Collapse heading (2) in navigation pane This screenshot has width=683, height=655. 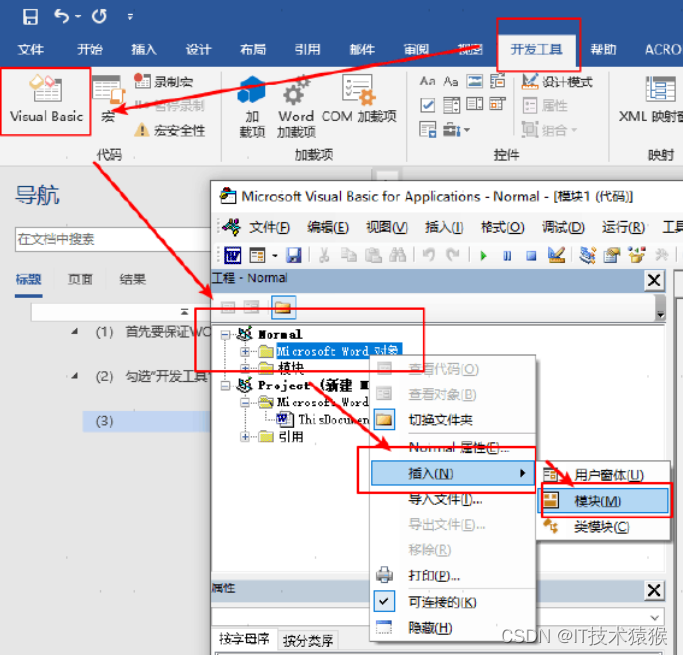pos(75,376)
